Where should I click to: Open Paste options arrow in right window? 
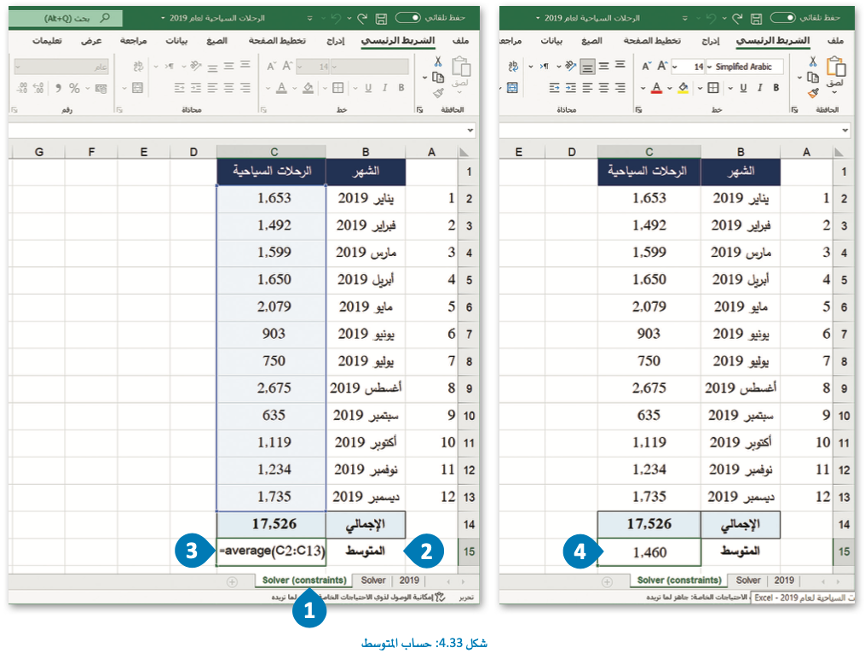click(835, 92)
